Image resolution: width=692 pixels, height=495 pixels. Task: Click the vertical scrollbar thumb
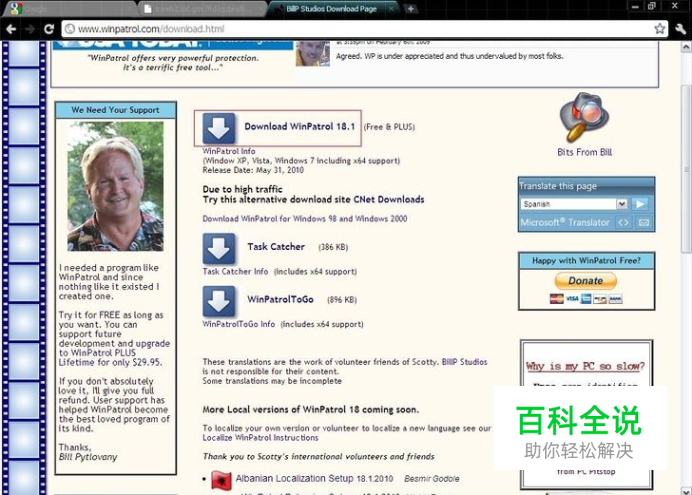[686, 169]
